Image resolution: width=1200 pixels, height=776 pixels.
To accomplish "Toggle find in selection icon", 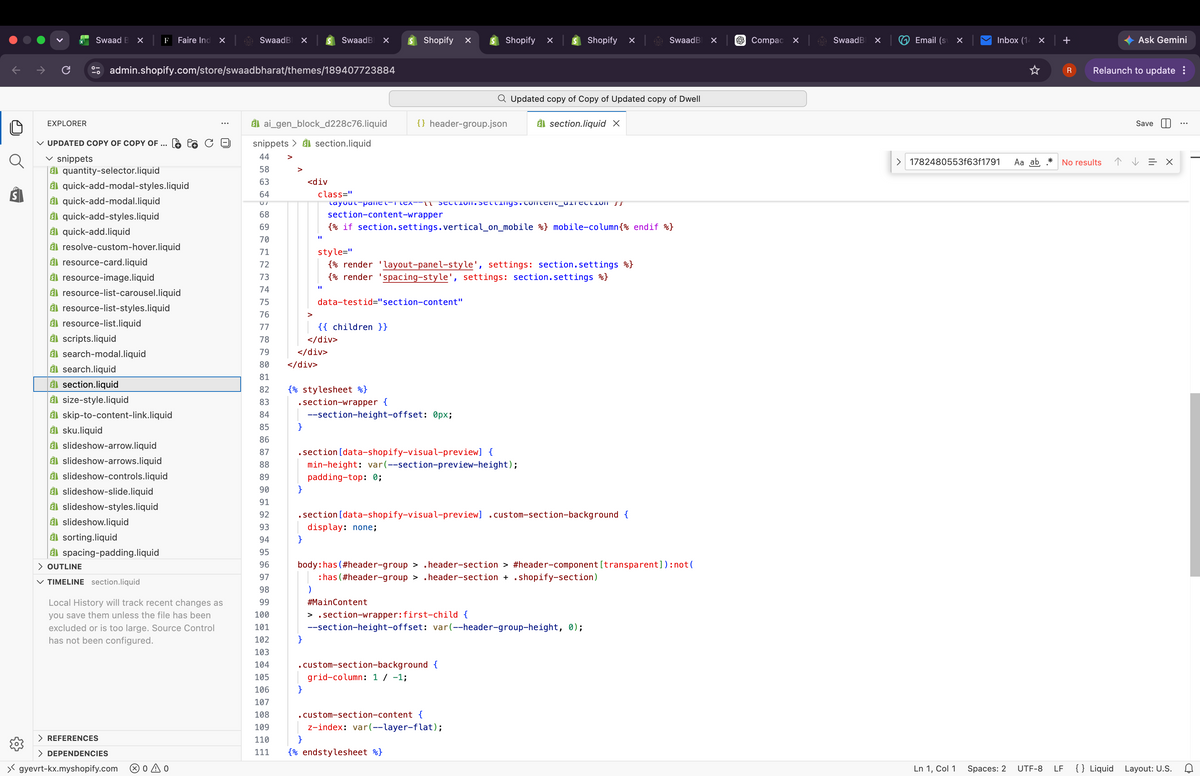I will tap(1152, 162).
